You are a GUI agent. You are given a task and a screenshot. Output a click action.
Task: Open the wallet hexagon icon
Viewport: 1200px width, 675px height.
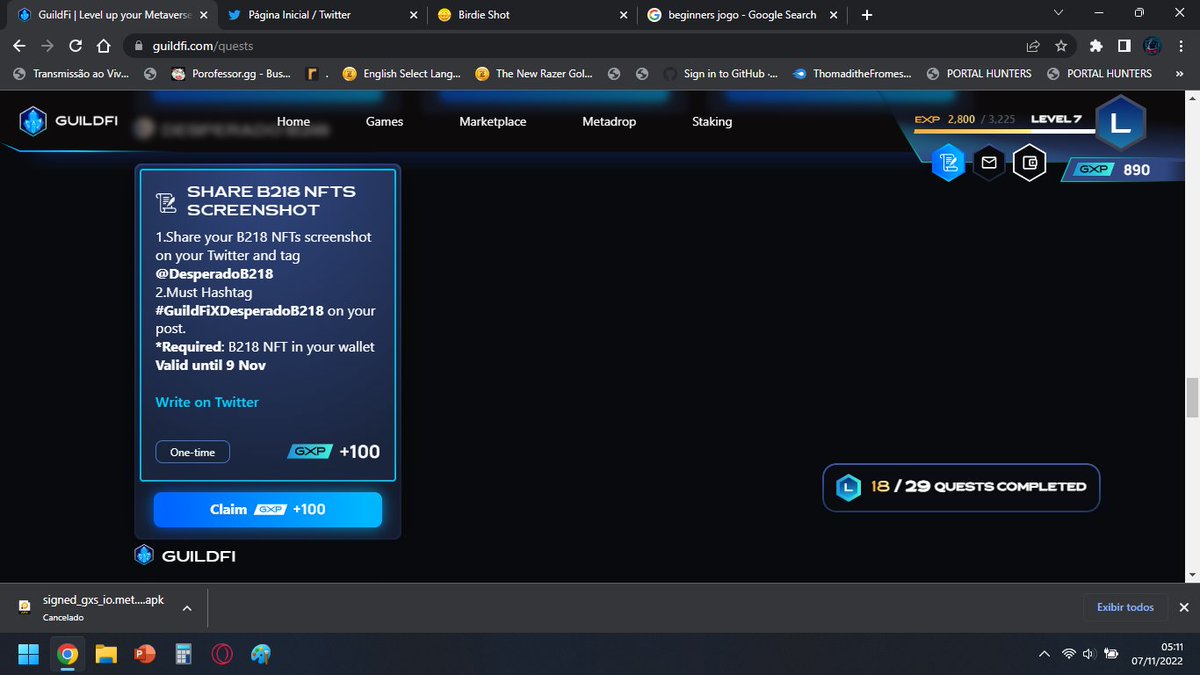click(1029, 162)
